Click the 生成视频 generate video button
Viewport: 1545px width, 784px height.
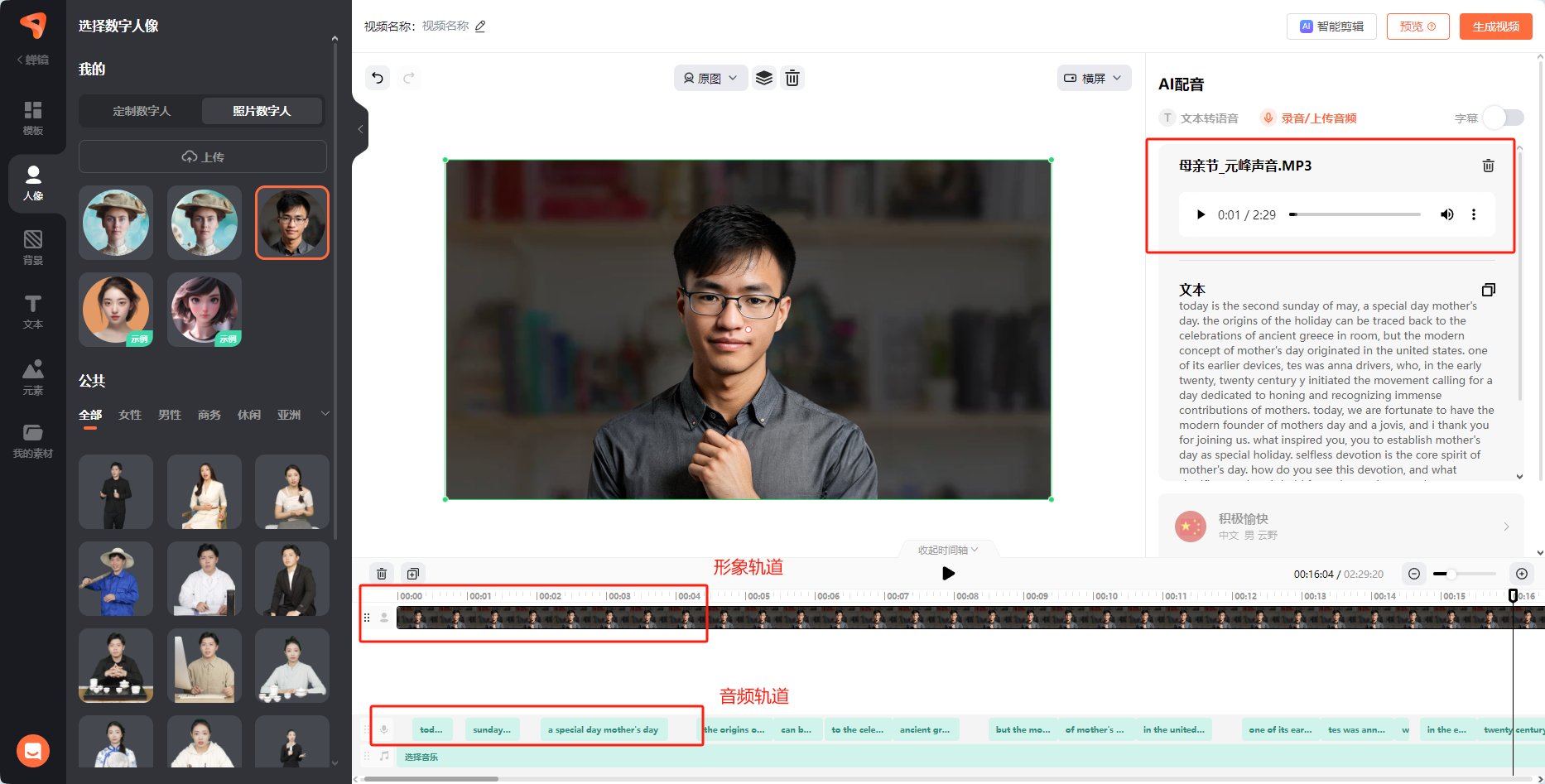click(1495, 26)
